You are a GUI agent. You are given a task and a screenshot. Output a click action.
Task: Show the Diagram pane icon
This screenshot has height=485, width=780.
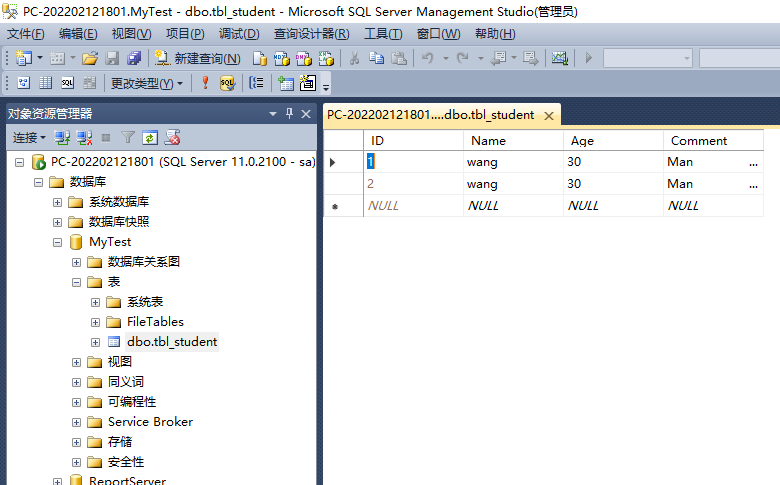[23, 83]
